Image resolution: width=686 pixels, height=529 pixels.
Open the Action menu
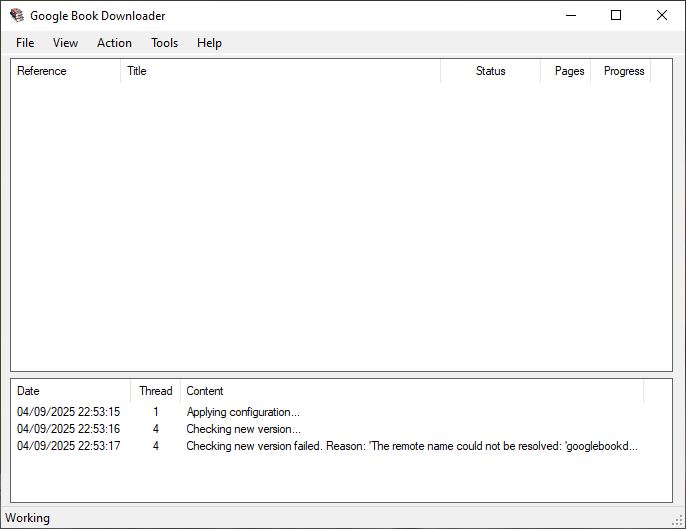pyautogui.click(x=114, y=43)
